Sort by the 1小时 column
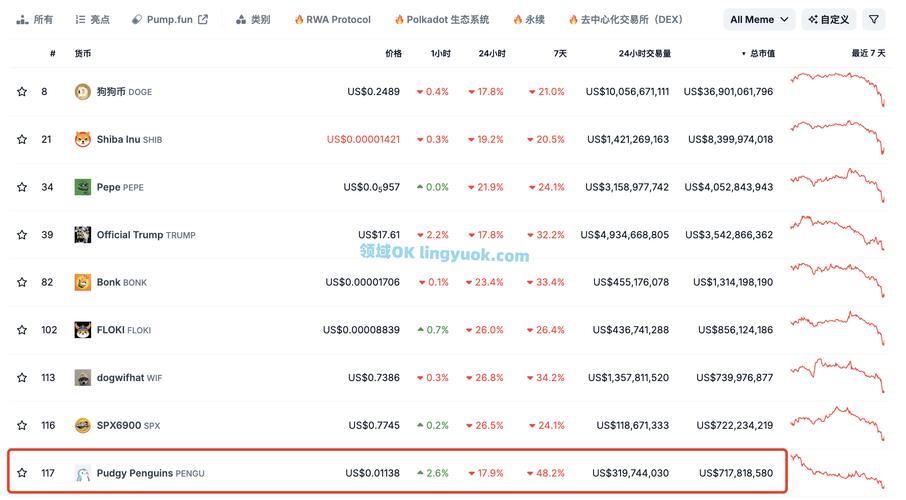This screenshot has height=500, width=906. [440, 53]
